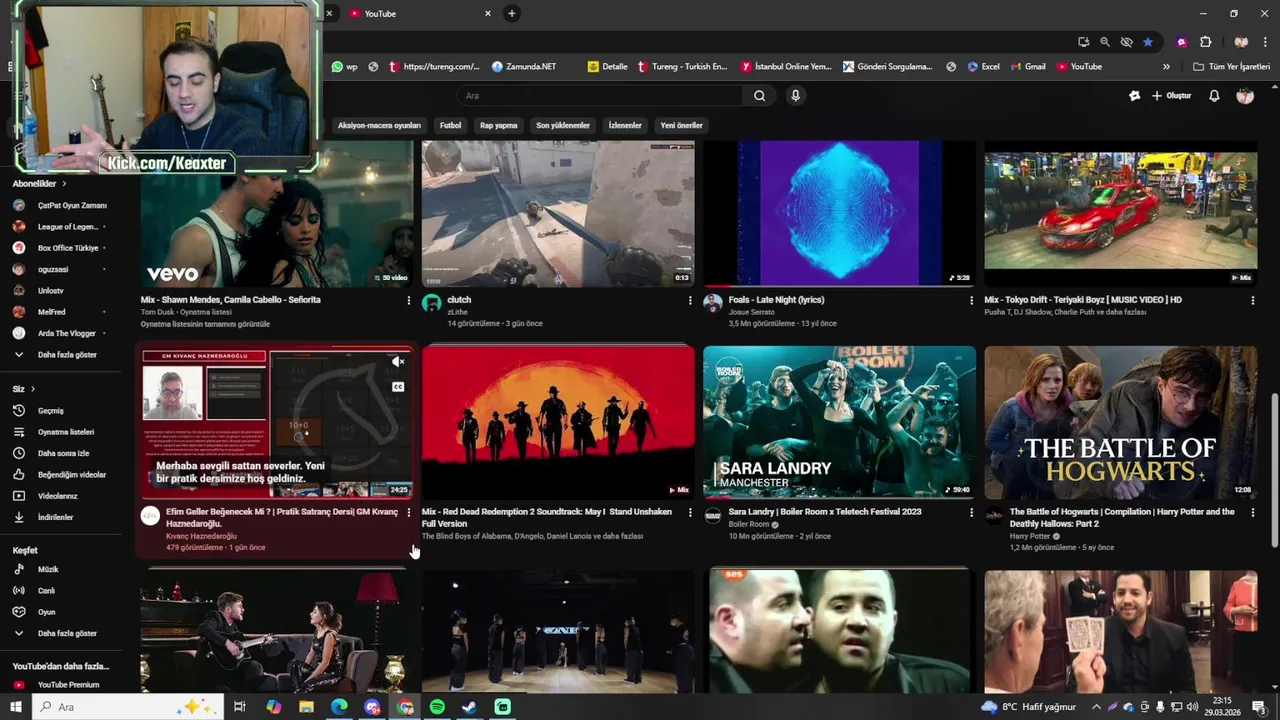Click the YouTube page vertical scrollbar
The width and height of the screenshot is (1280, 720).
(1274, 470)
